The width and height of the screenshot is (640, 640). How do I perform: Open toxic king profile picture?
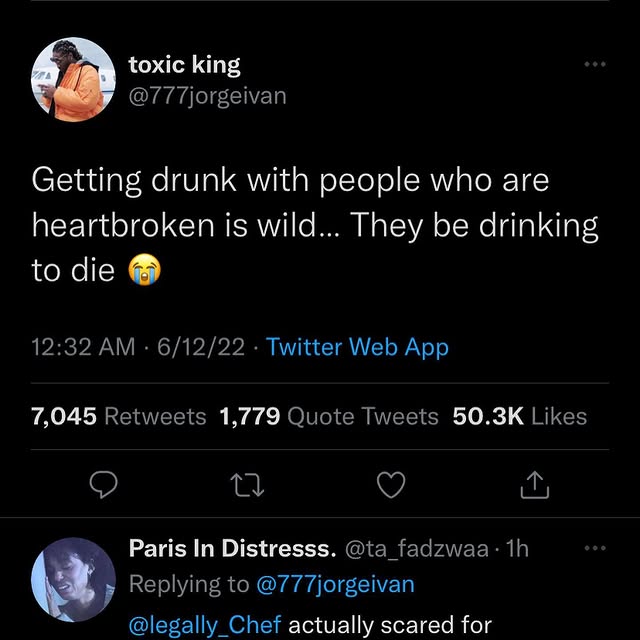point(73,82)
